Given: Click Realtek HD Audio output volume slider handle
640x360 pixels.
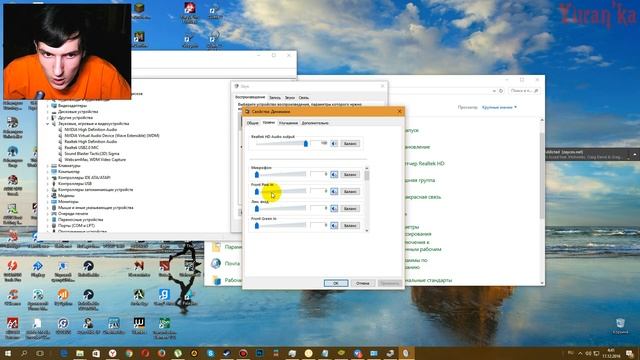Looking at the screenshot, I should tap(306, 143).
